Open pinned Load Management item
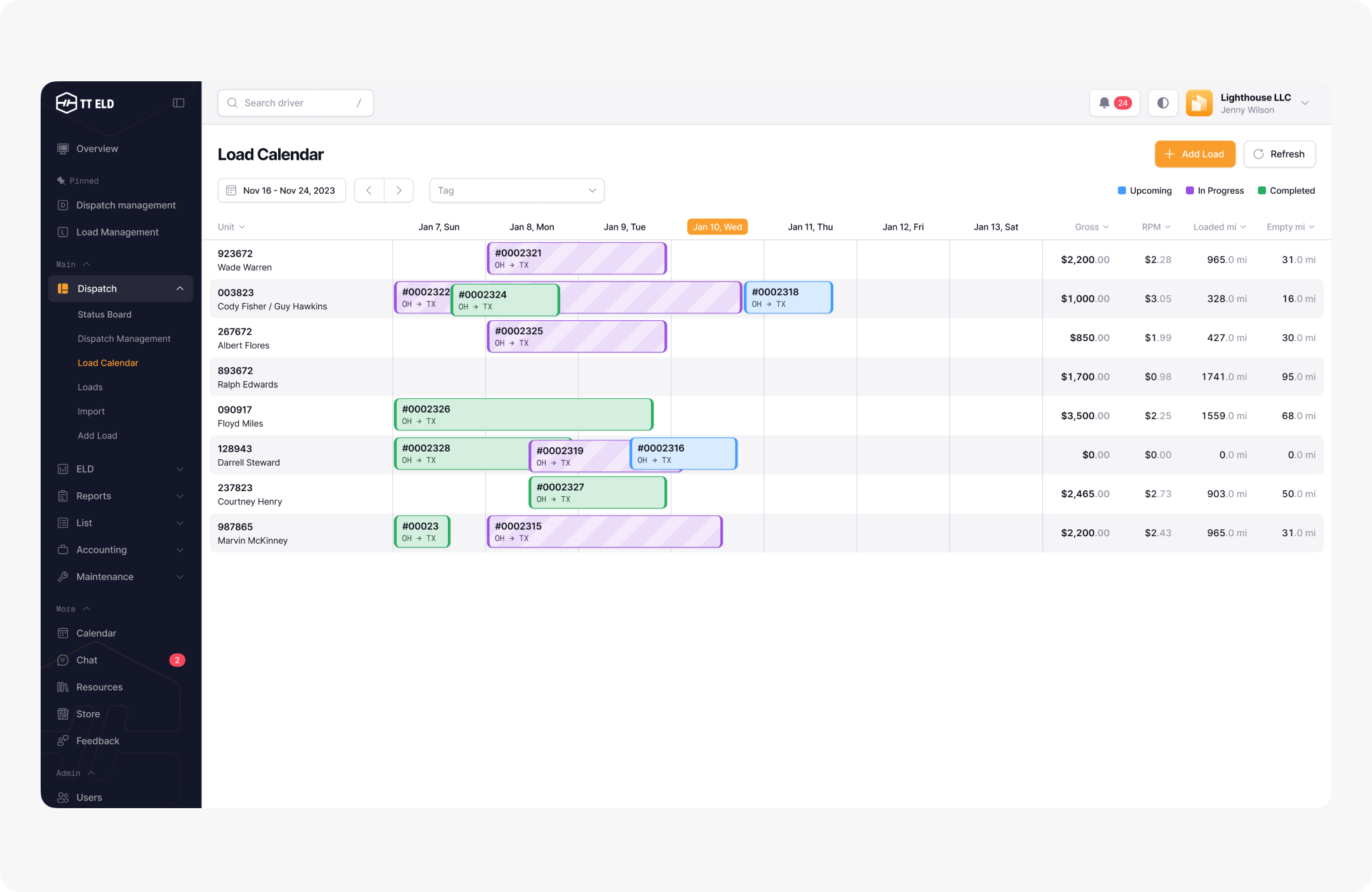The height and width of the screenshot is (892, 1372). (x=118, y=232)
